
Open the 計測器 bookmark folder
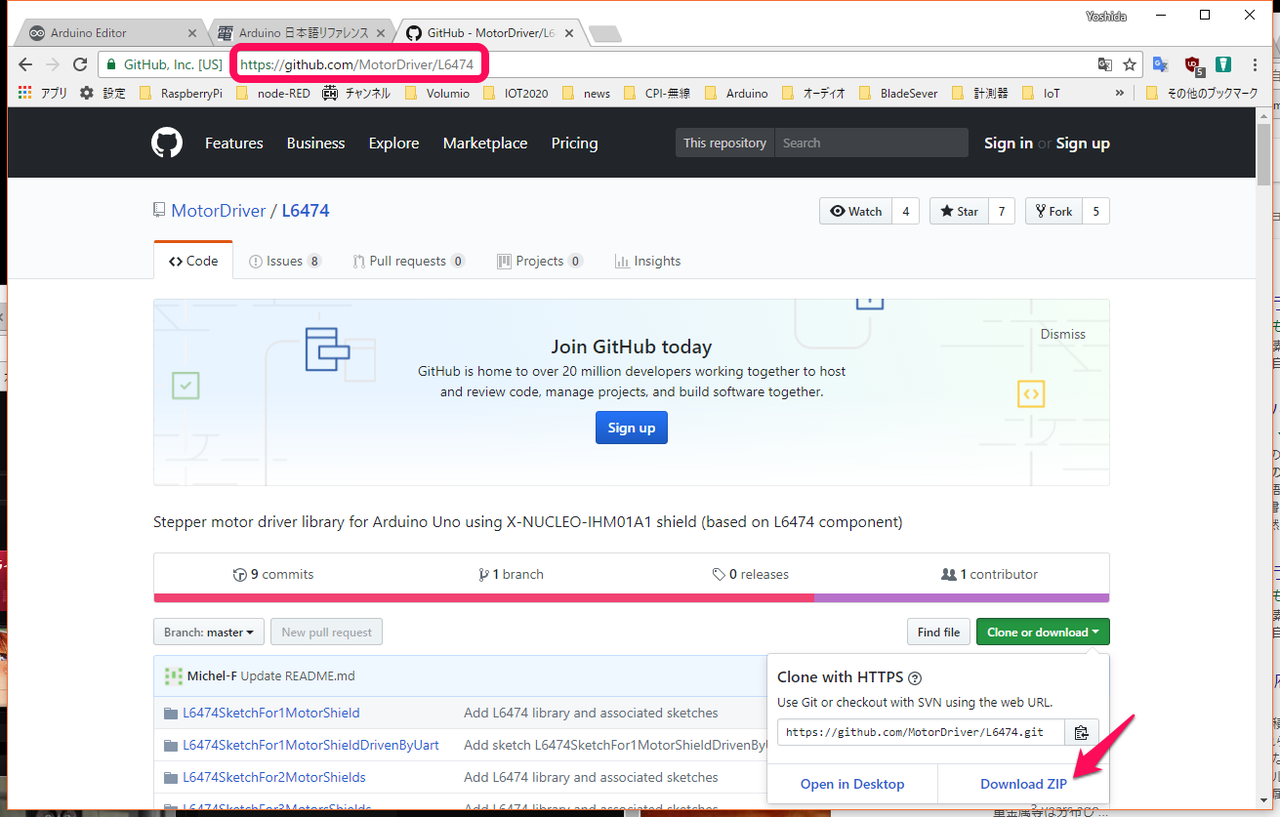click(980, 93)
